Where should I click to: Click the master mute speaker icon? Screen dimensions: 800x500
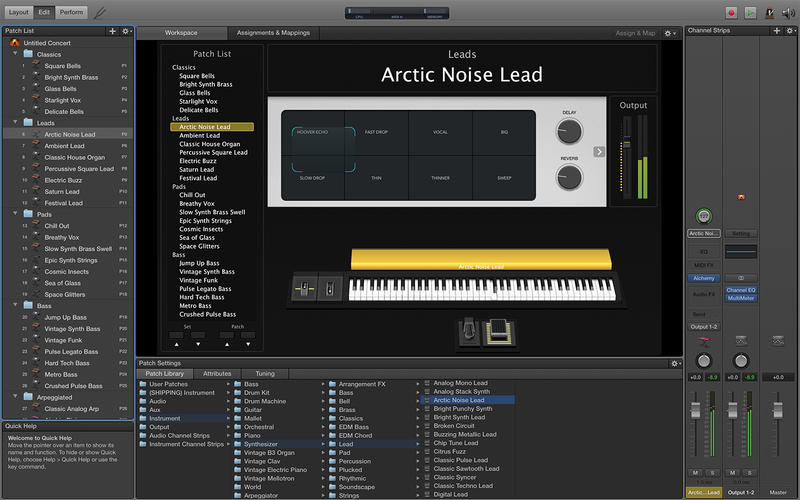788,12
